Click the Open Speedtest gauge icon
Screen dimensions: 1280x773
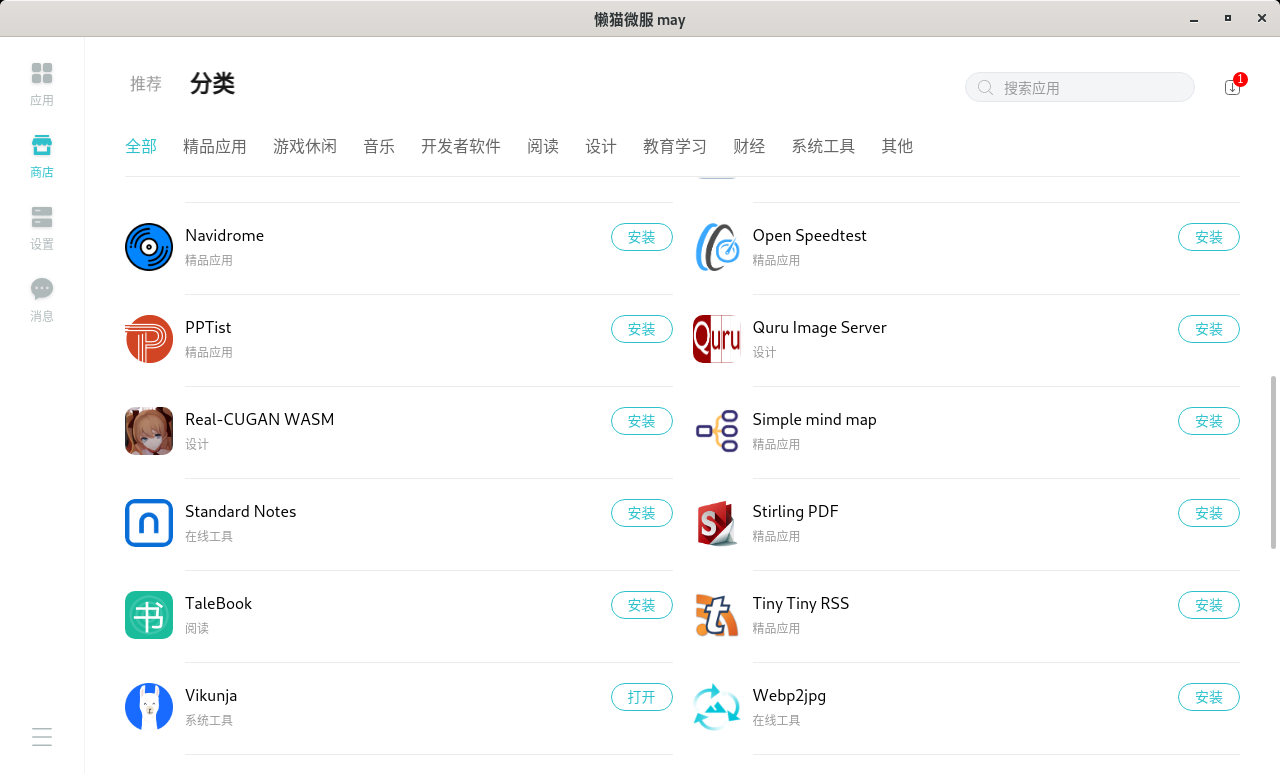click(716, 247)
